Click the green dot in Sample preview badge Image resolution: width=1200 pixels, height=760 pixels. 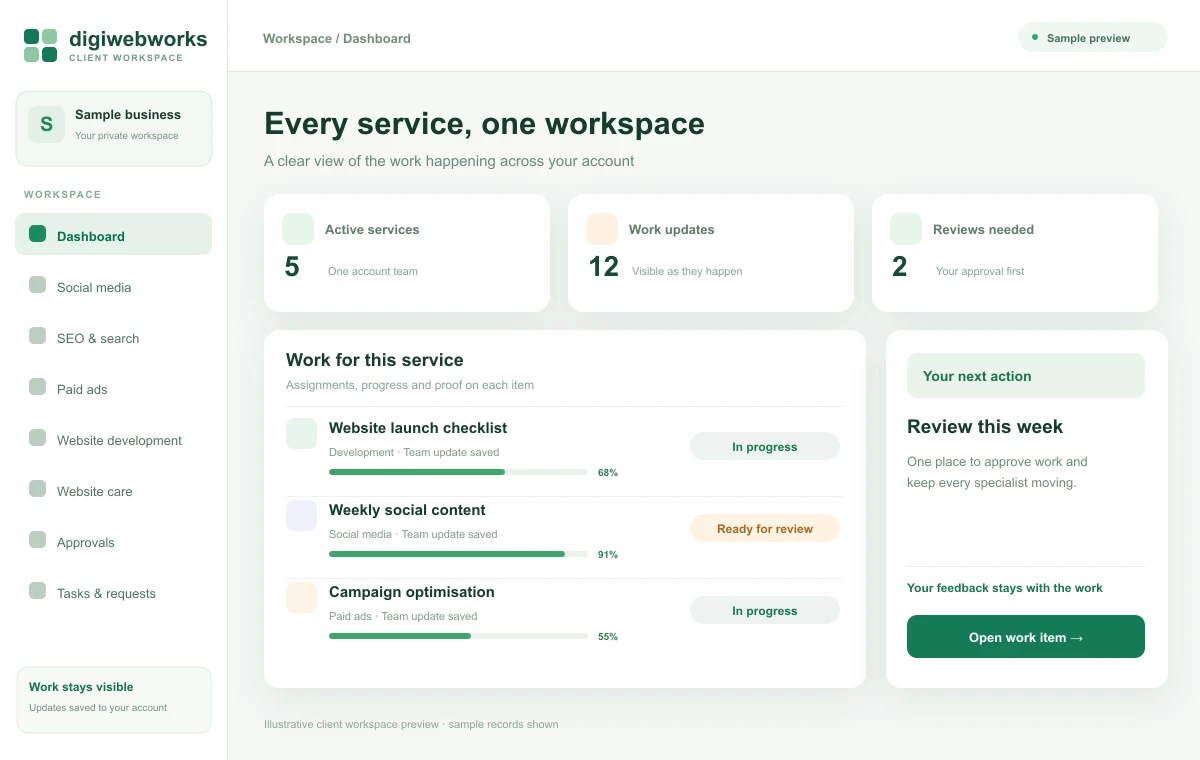(x=1035, y=37)
